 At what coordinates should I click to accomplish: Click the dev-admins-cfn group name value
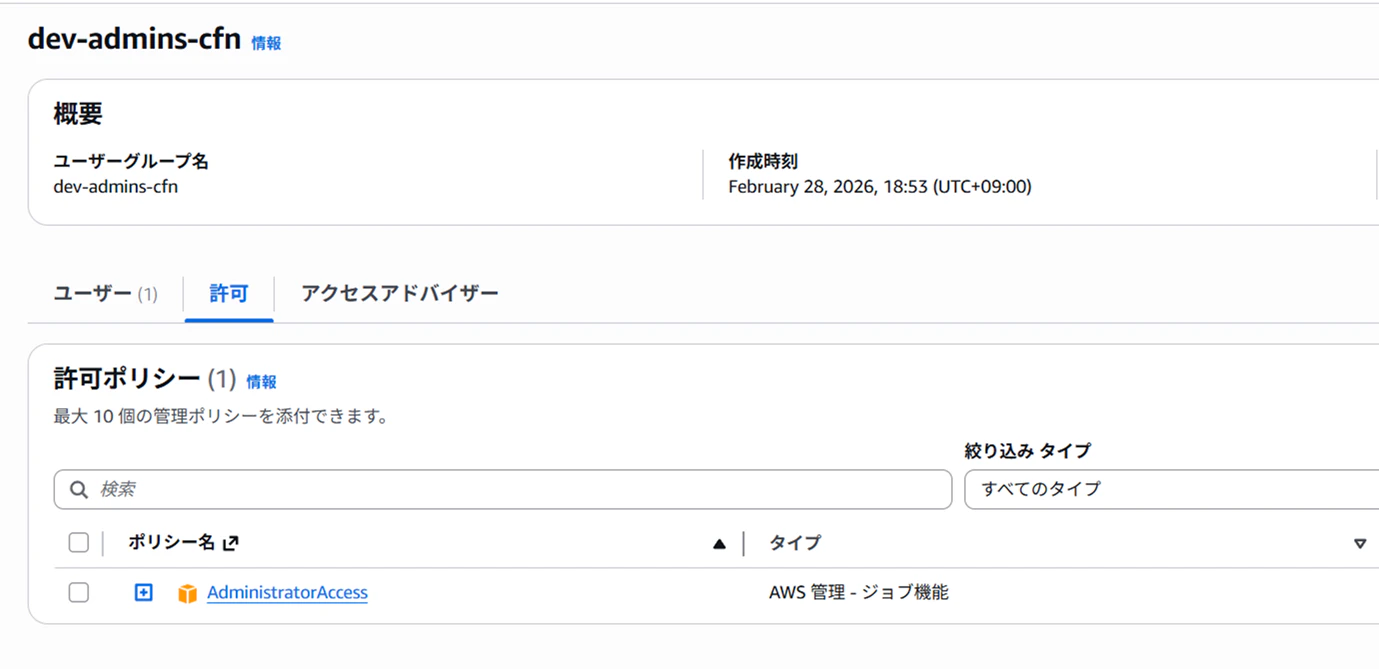pos(116,186)
